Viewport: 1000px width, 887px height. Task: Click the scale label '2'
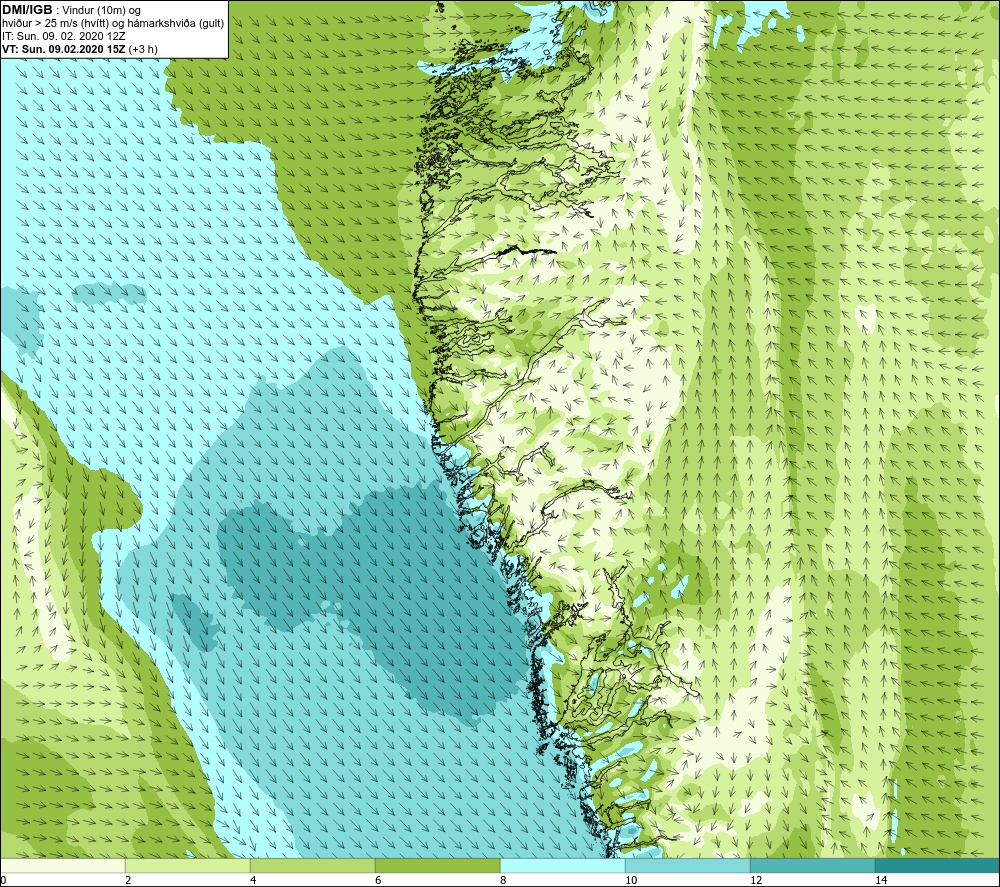coord(128,880)
